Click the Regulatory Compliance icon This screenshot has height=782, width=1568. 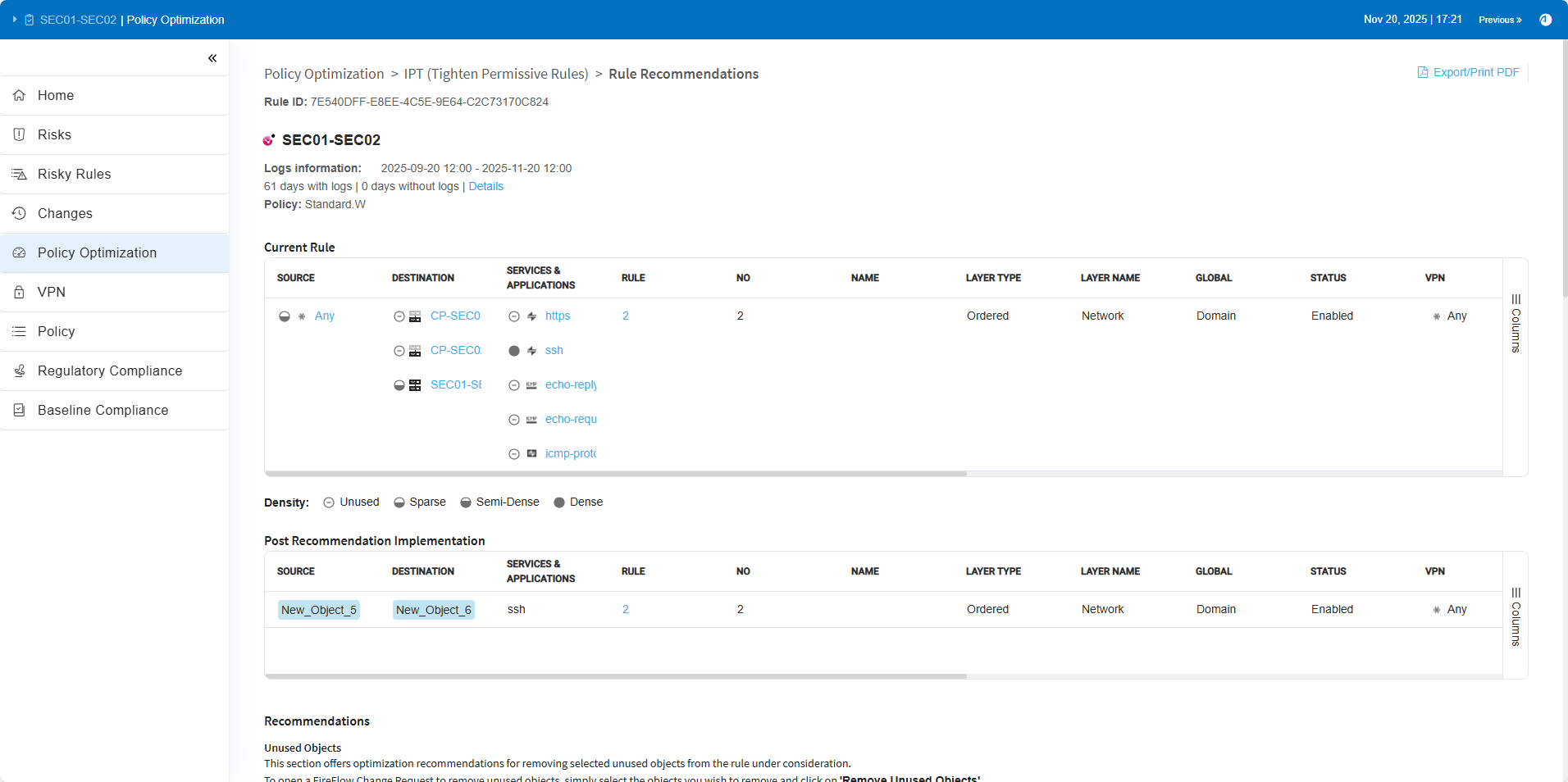tap(20, 371)
